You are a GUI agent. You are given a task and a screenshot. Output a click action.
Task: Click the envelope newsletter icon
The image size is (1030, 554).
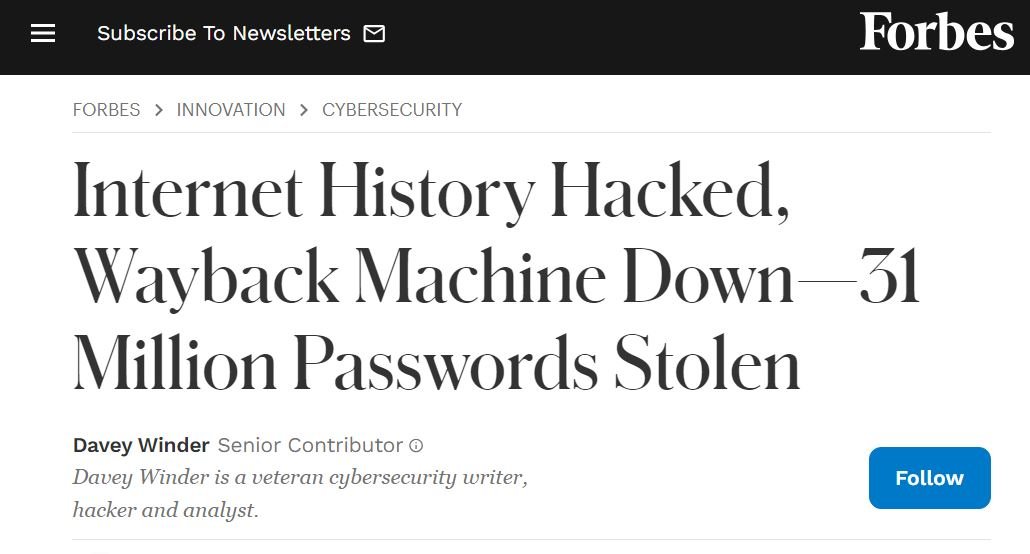point(374,34)
